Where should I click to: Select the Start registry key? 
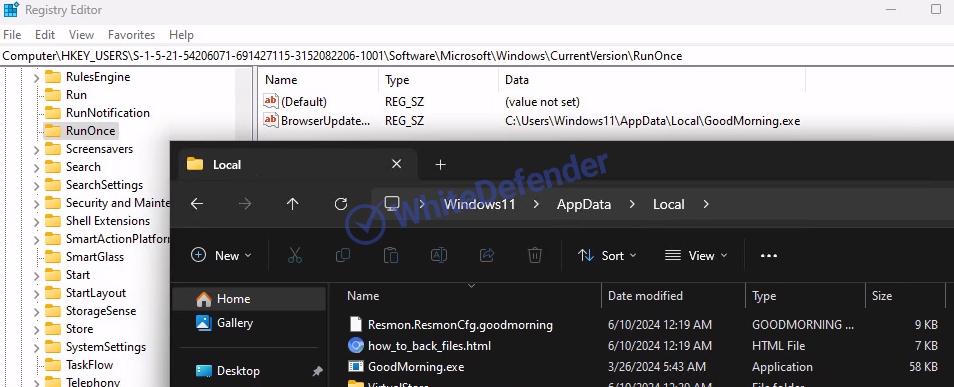78,275
